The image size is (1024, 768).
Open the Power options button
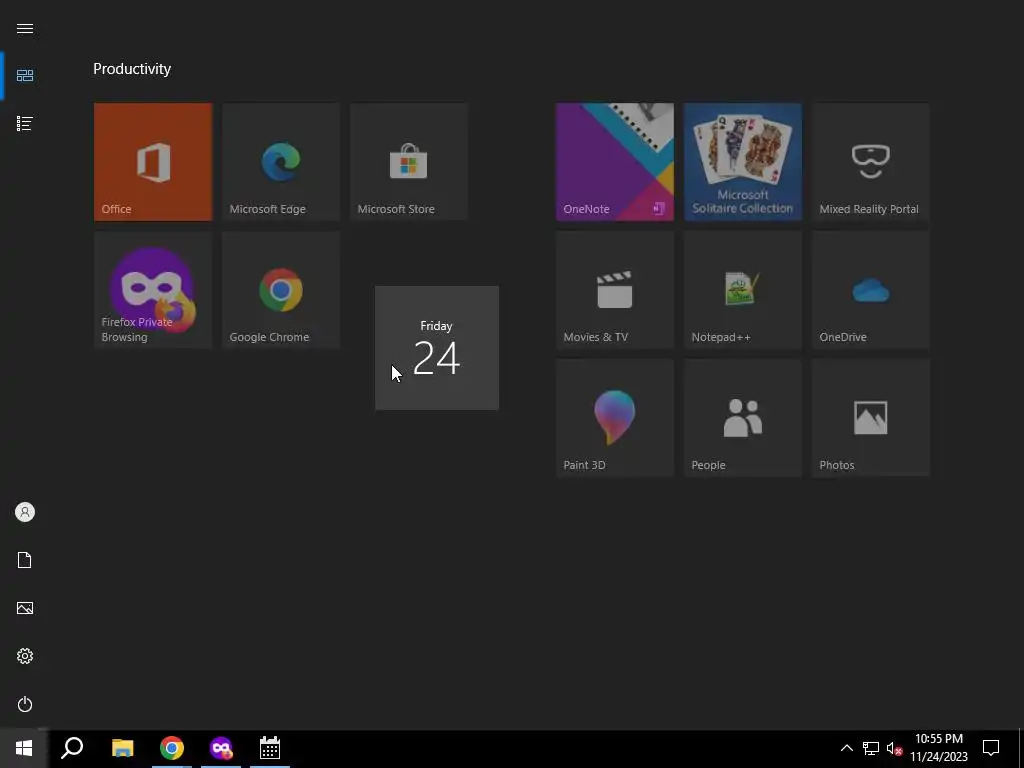pyautogui.click(x=25, y=704)
